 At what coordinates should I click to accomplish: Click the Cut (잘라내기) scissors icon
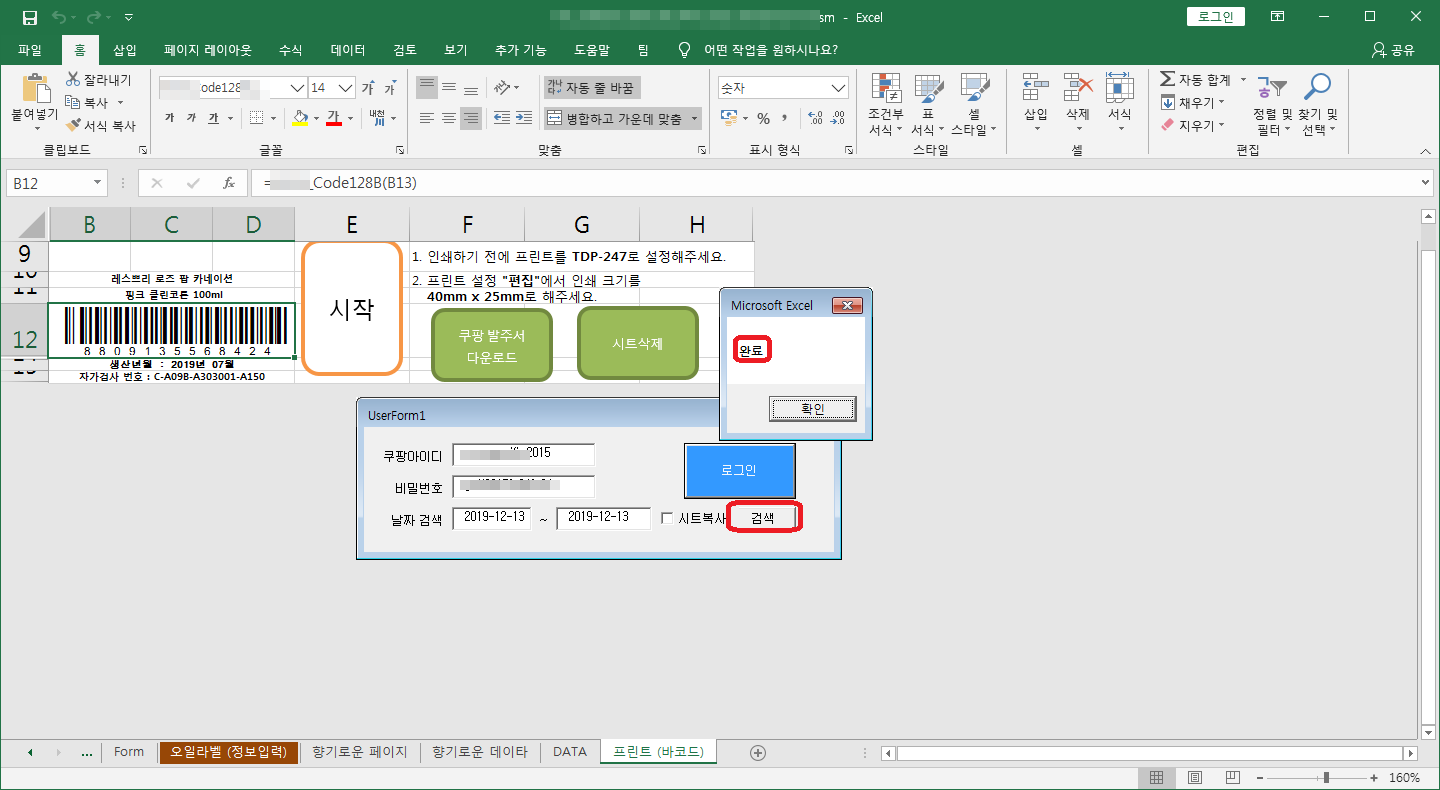[74, 79]
